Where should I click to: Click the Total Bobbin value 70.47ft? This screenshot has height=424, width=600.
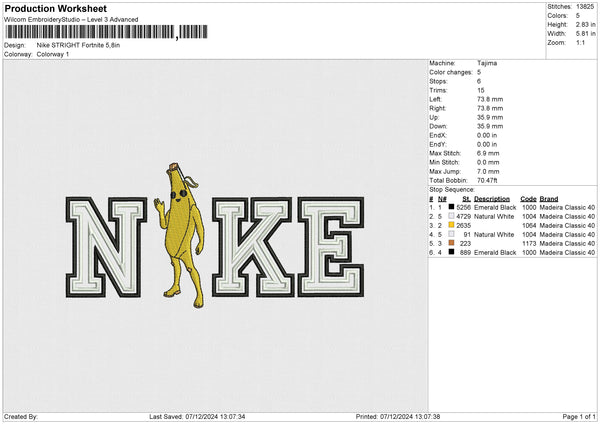tap(487, 180)
